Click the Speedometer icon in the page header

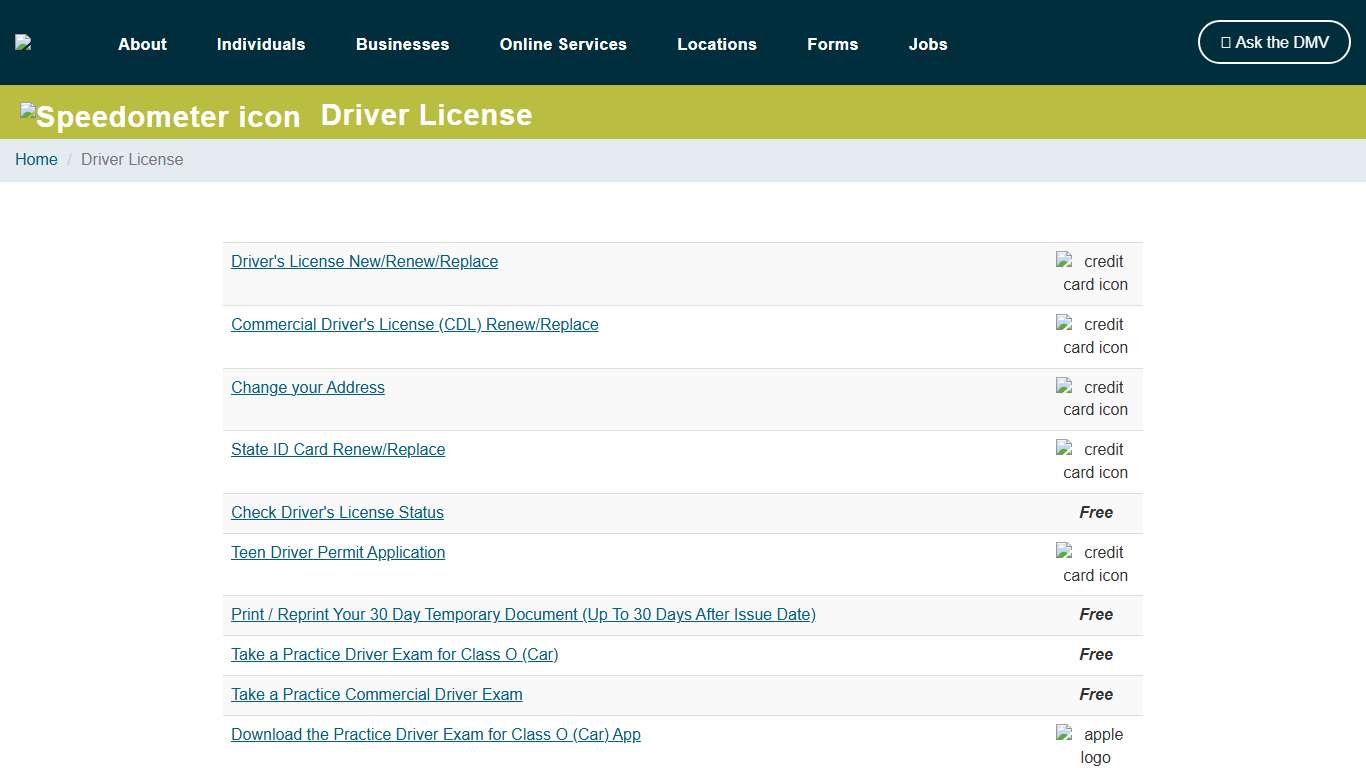160,116
